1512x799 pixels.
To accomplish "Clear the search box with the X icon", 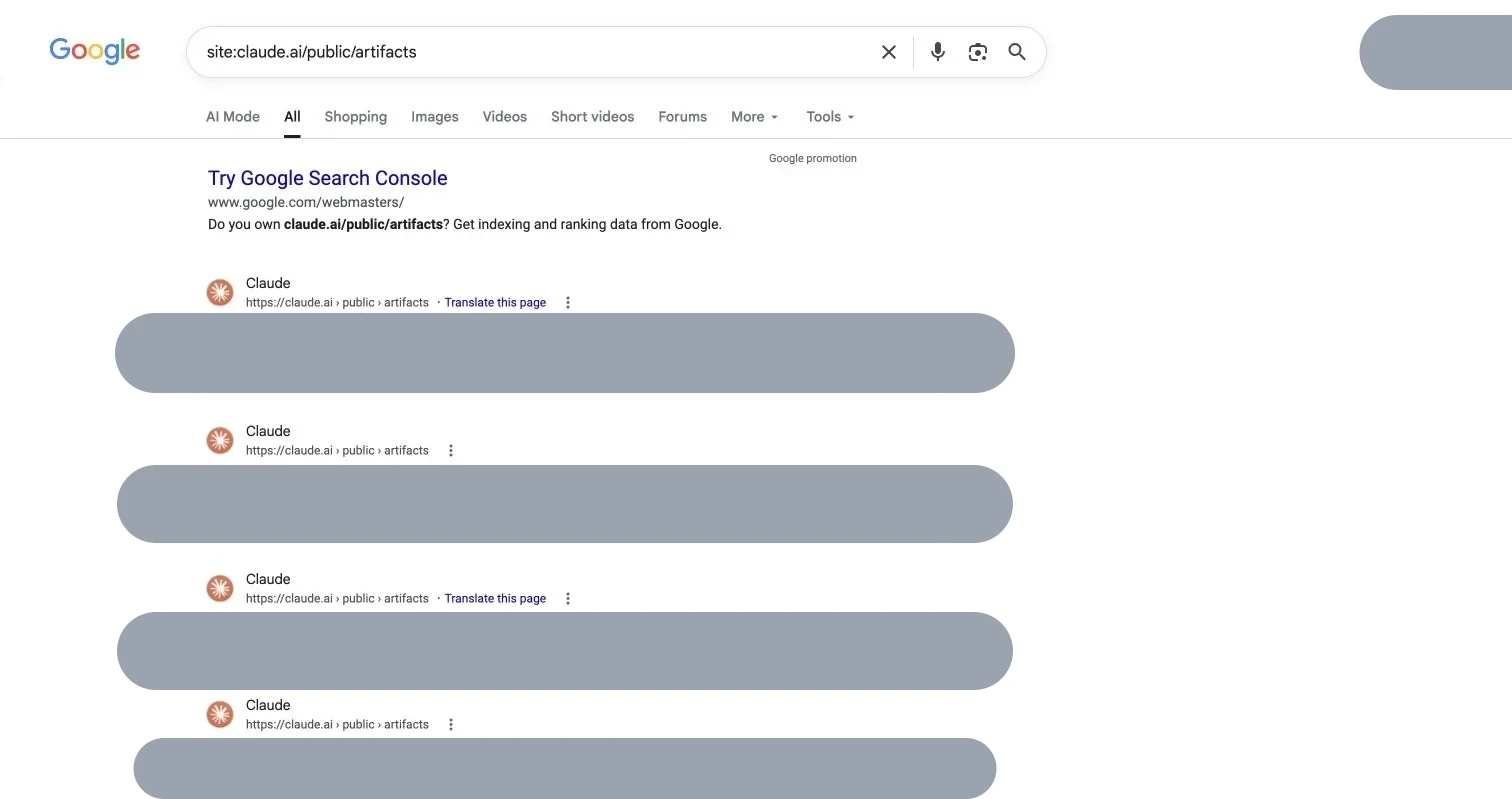I will pyautogui.click(x=888, y=52).
